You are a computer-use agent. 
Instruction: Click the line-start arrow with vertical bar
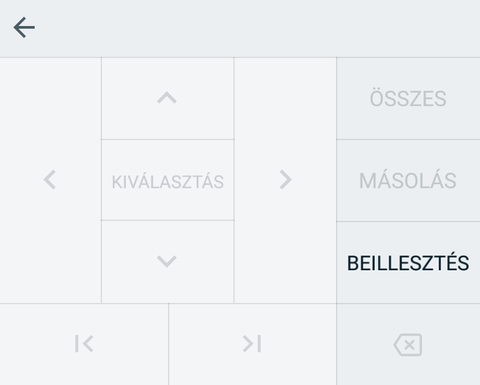point(84,344)
